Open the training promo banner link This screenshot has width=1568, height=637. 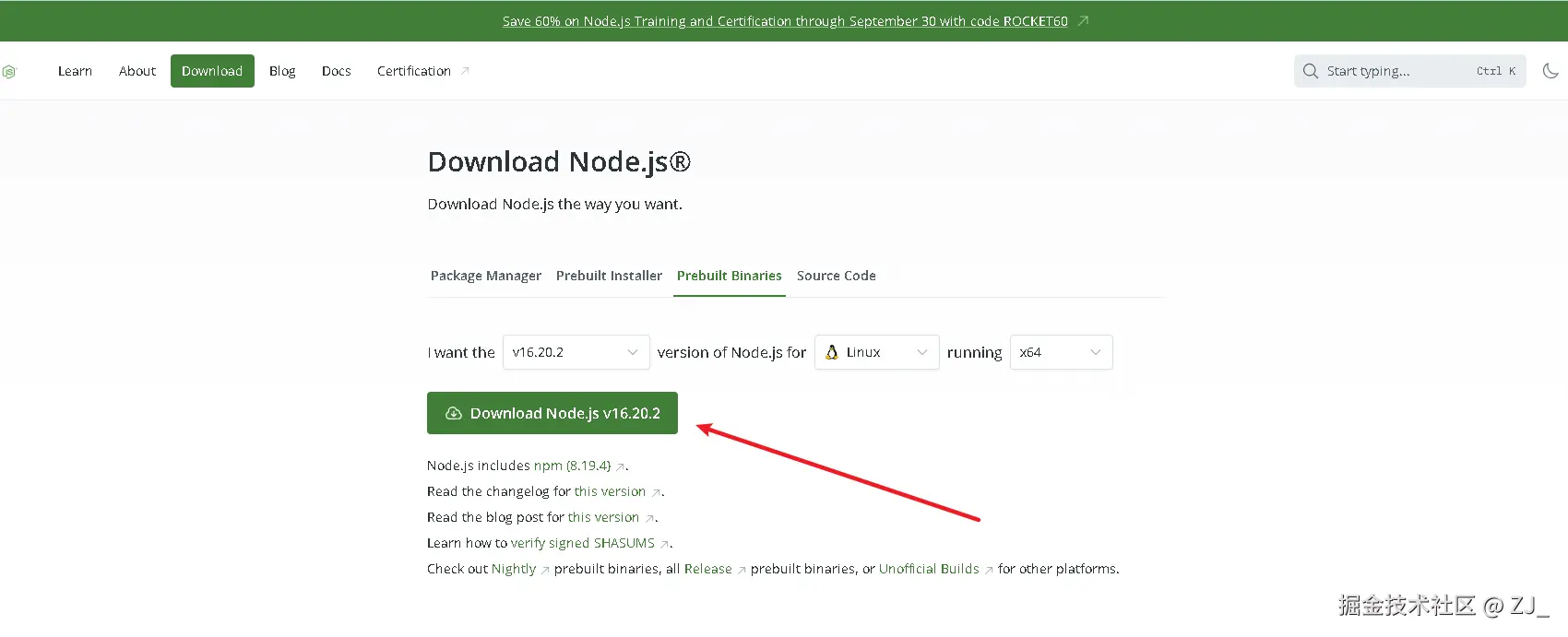[785, 21]
